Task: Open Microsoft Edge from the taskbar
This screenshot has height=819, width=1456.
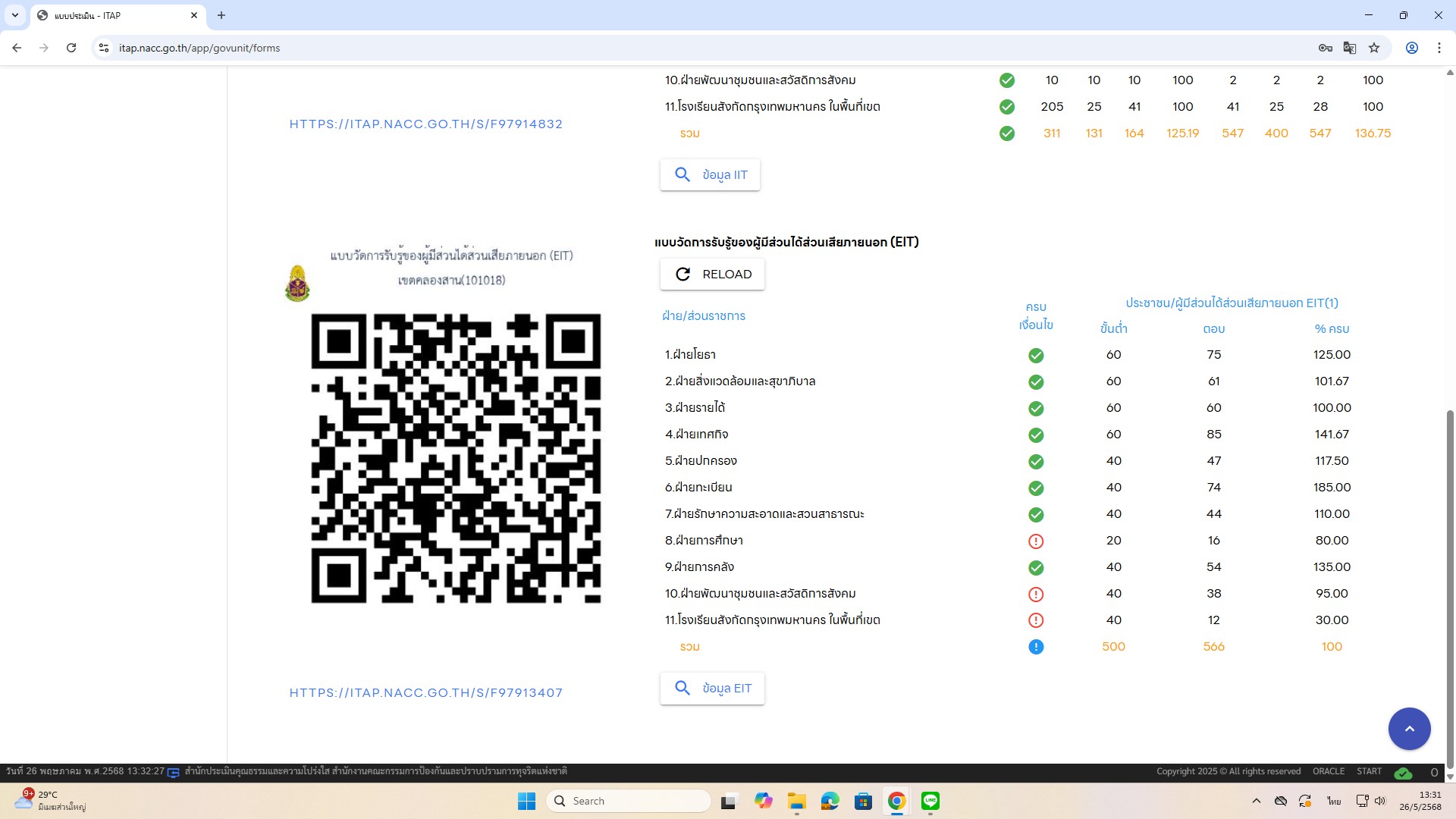Action: [830, 802]
